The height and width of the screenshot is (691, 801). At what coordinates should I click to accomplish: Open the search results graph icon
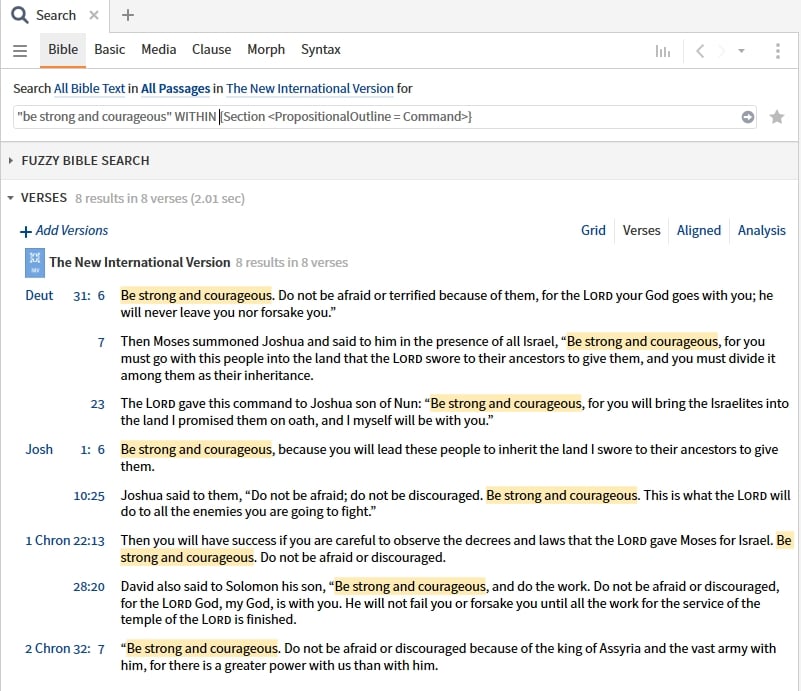pos(663,51)
